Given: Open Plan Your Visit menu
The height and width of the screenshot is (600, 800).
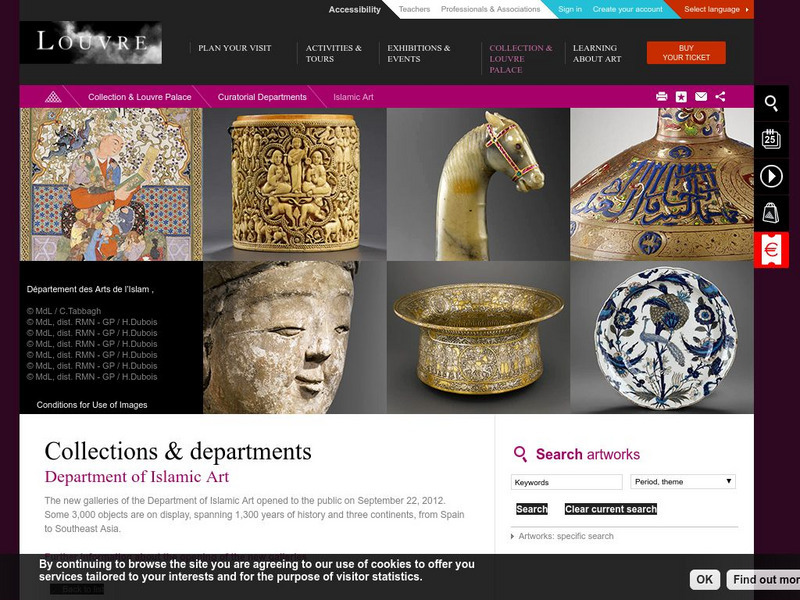Looking at the screenshot, I should pyautogui.click(x=235, y=48).
